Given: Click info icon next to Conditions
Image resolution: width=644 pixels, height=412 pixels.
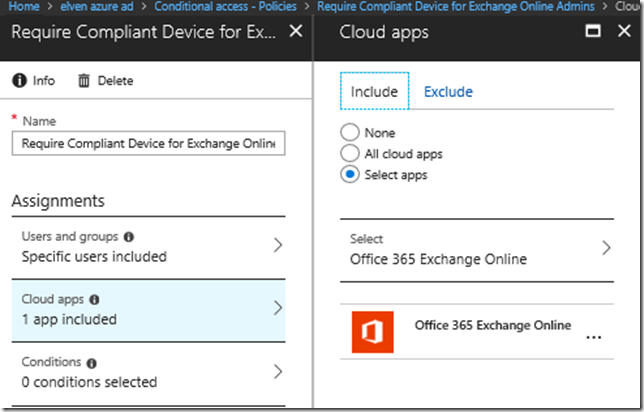Looking at the screenshot, I should (91, 363).
